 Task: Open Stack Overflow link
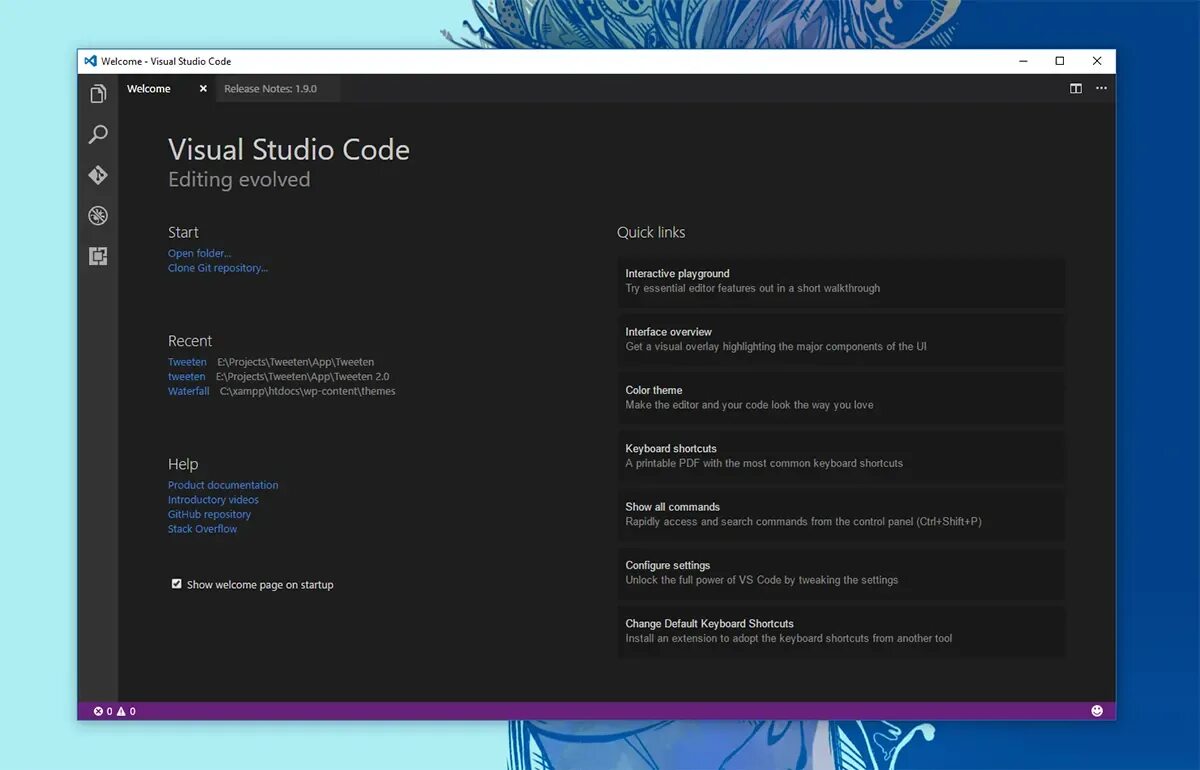203,529
